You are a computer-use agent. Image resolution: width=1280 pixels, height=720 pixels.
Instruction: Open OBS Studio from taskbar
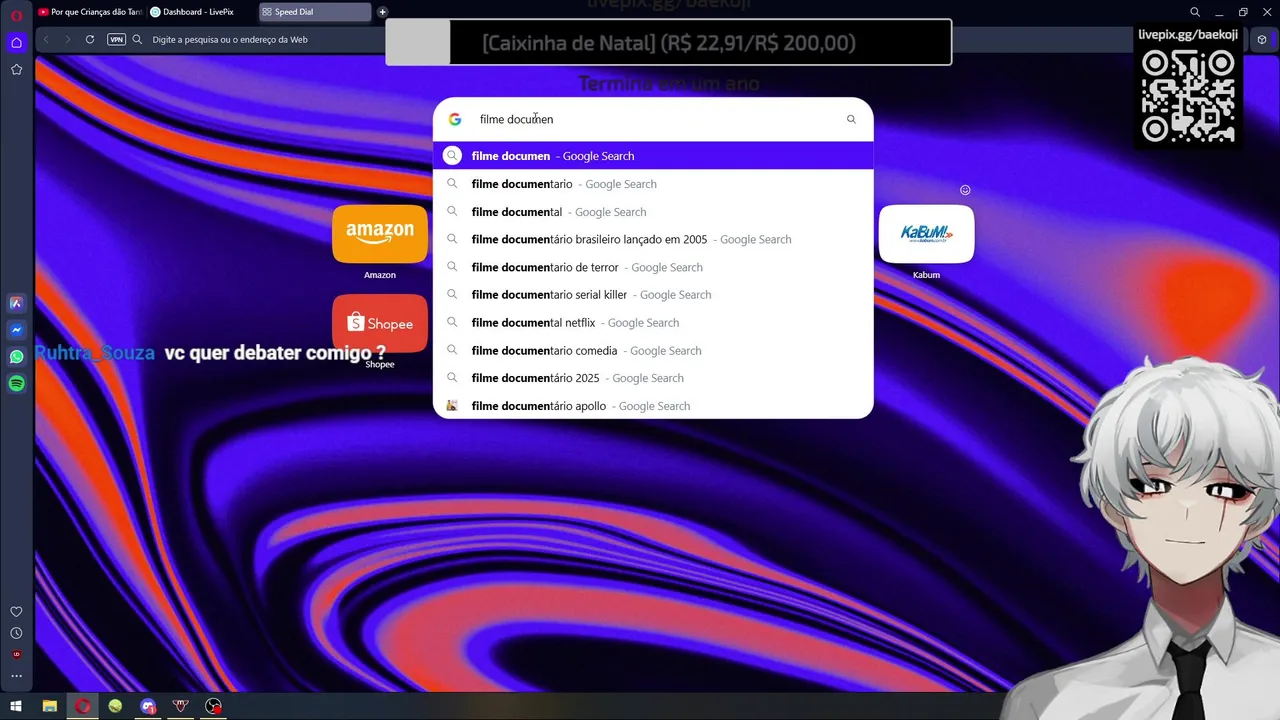pyautogui.click(x=213, y=706)
